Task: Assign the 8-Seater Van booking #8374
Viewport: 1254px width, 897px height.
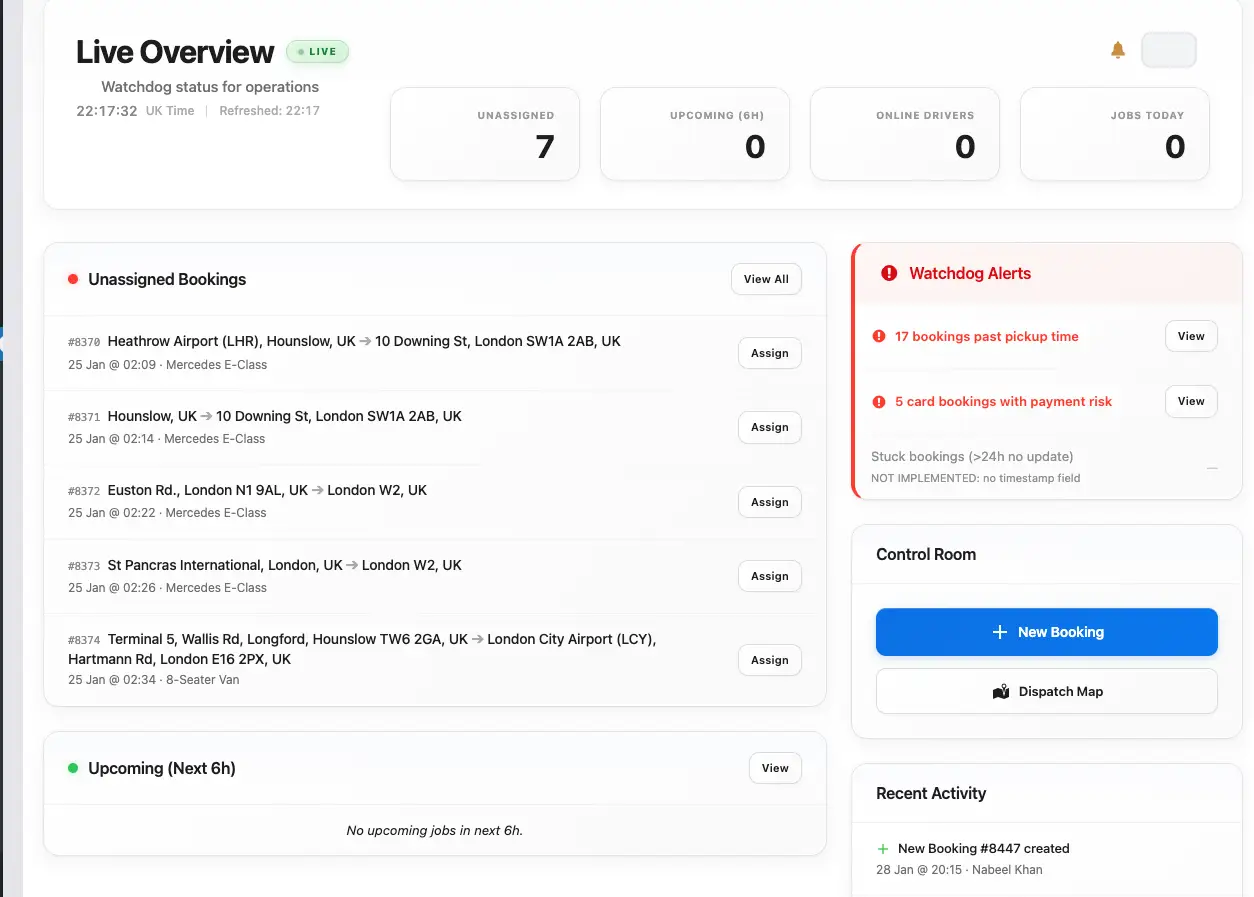Action: 769,660
